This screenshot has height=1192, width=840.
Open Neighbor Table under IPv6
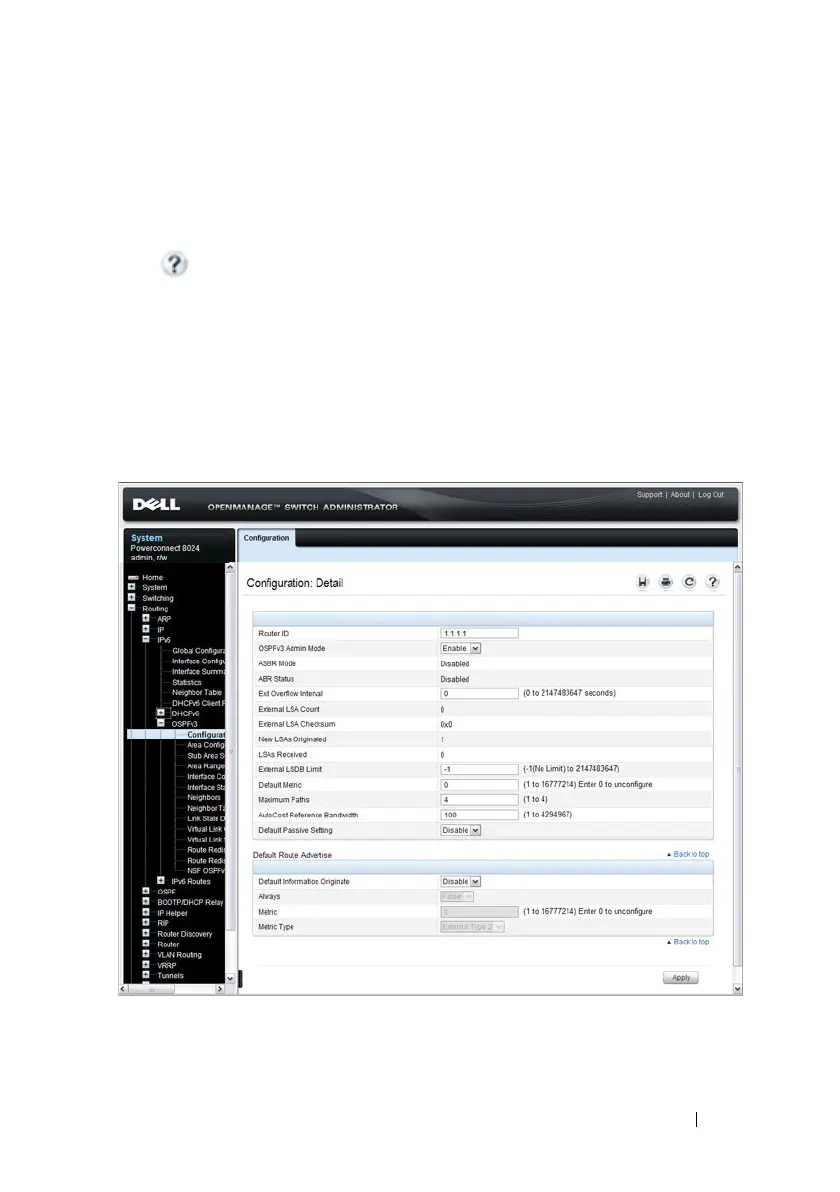tap(197, 693)
